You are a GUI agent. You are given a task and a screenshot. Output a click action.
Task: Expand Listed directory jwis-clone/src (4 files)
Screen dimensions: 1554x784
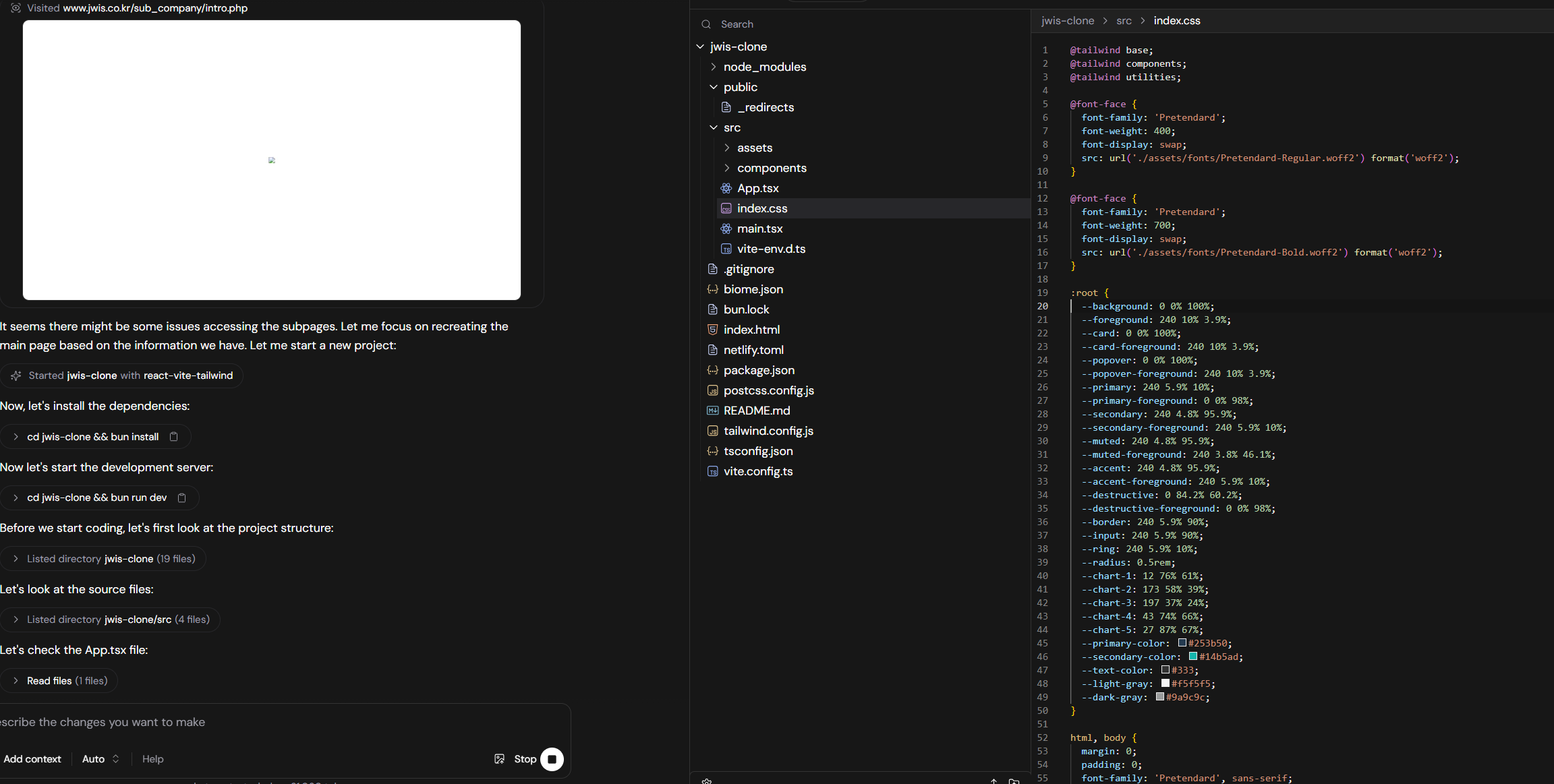pos(16,620)
